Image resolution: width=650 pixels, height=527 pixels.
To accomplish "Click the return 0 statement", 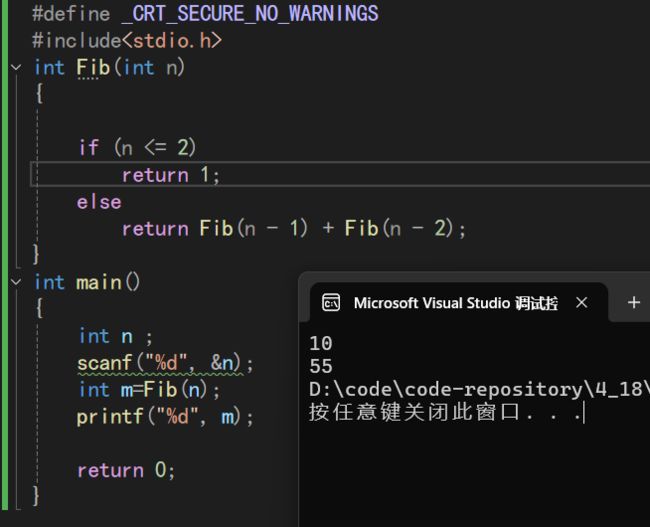I will tap(126, 470).
